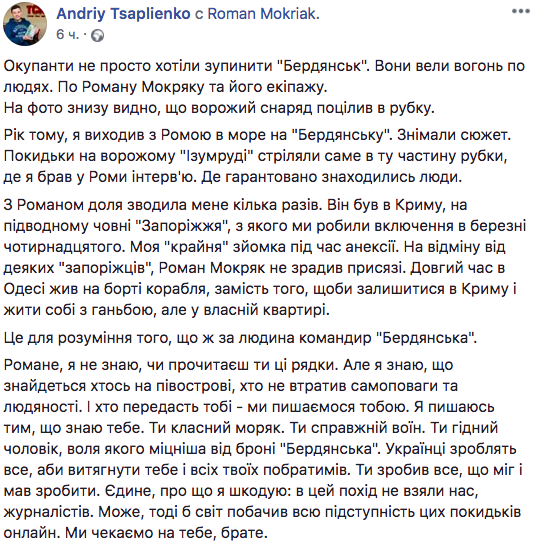Image resolution: width=537 pixels, height=544 pixels.
Task: Click the line starting "журналістів. Може, тоді"
Action: (262, 512)
